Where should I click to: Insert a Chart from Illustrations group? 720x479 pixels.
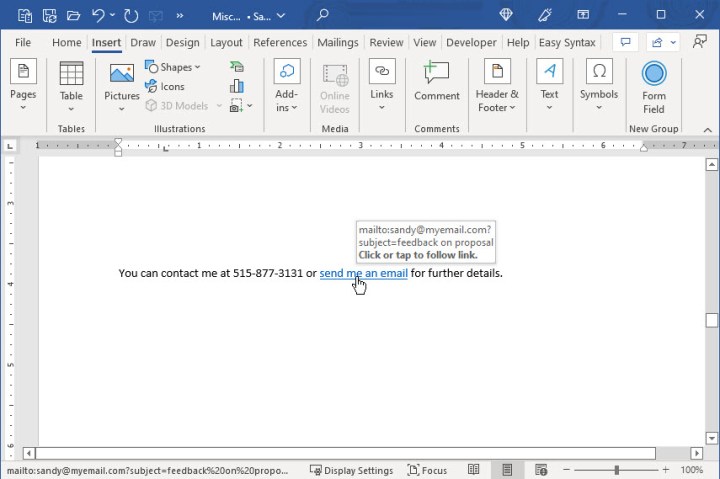pos(237,86)
